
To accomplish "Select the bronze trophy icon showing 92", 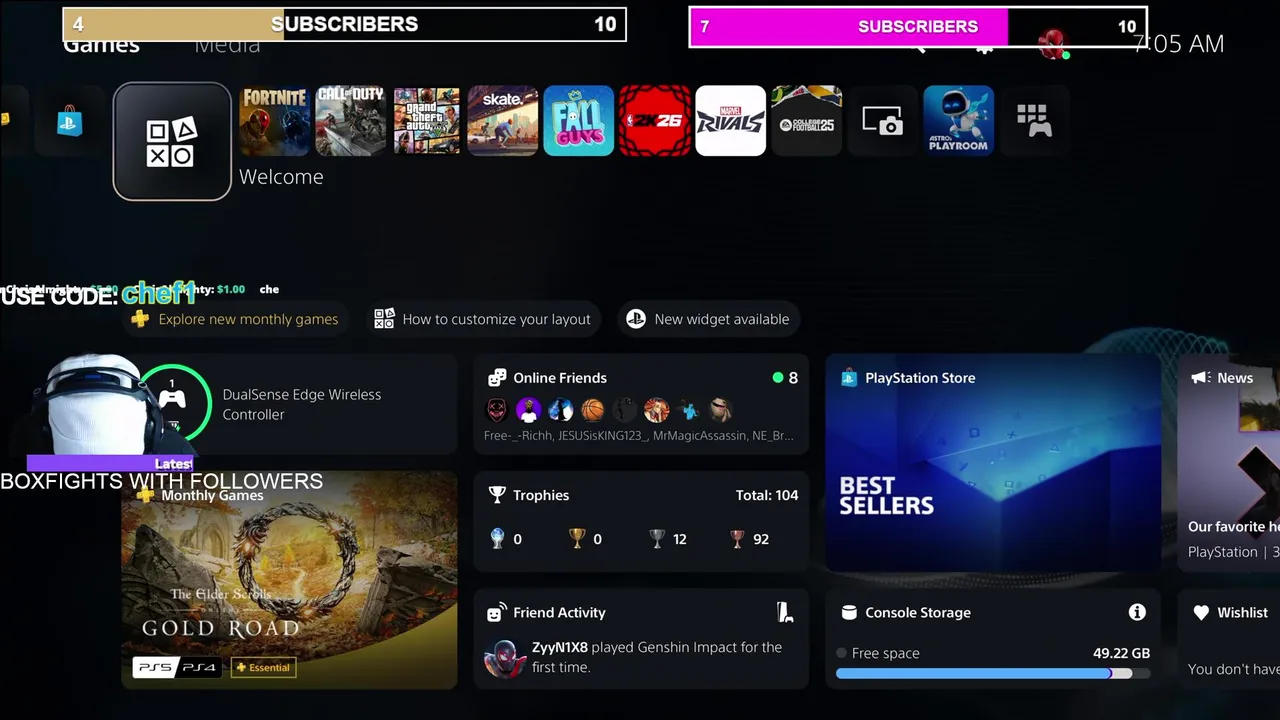I will tap(737, 538).
